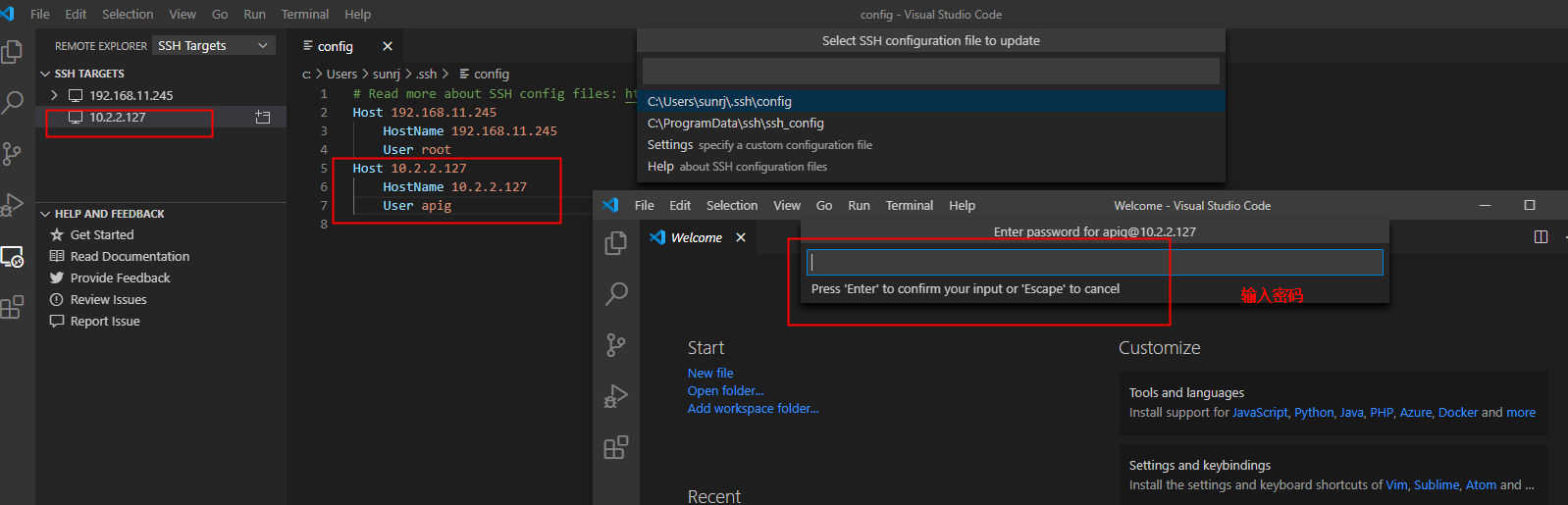Click the Get Started star icon
1568x505 pixels.
(x=57, y=234)
